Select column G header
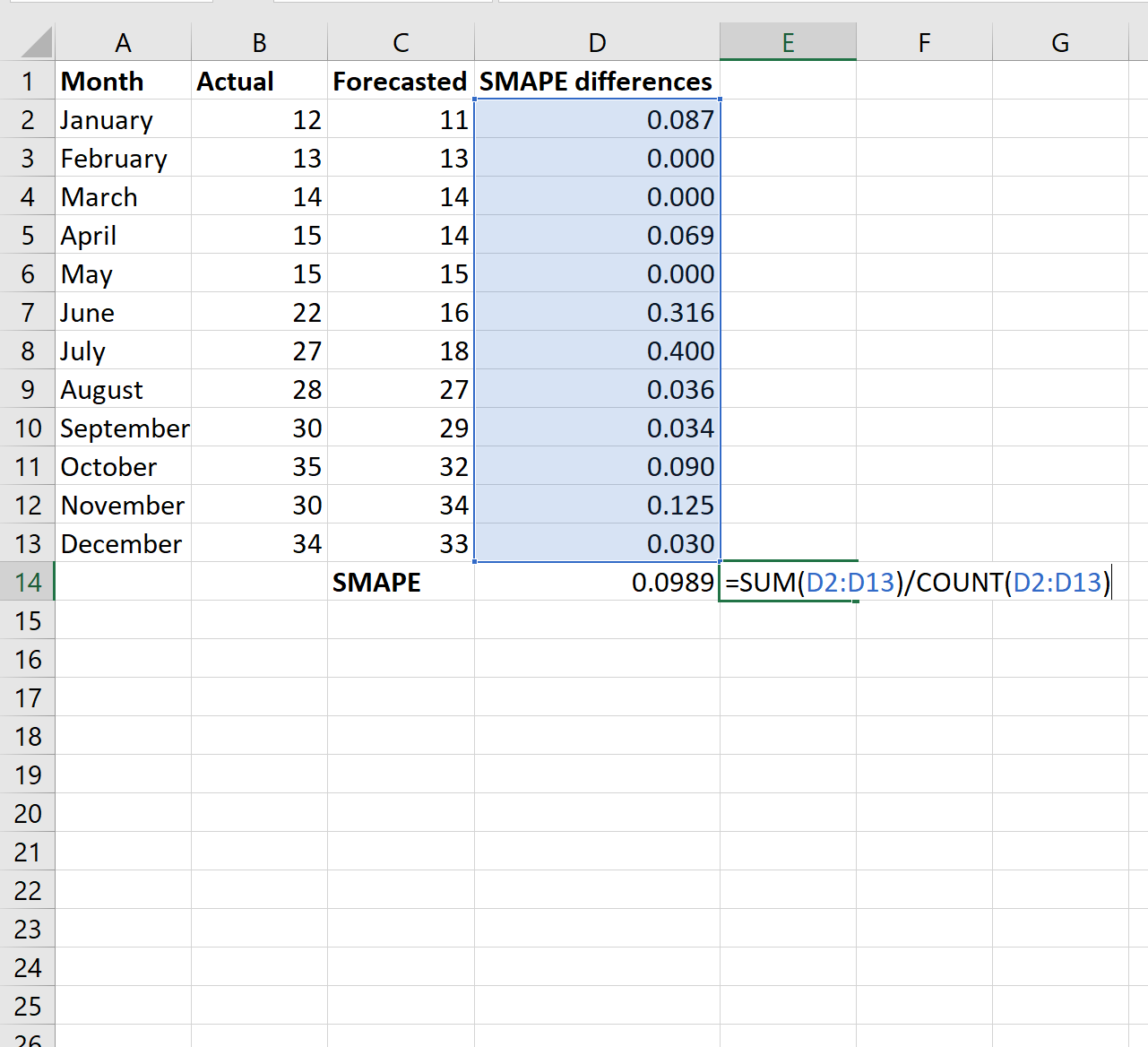 [x=1060, y=41]
